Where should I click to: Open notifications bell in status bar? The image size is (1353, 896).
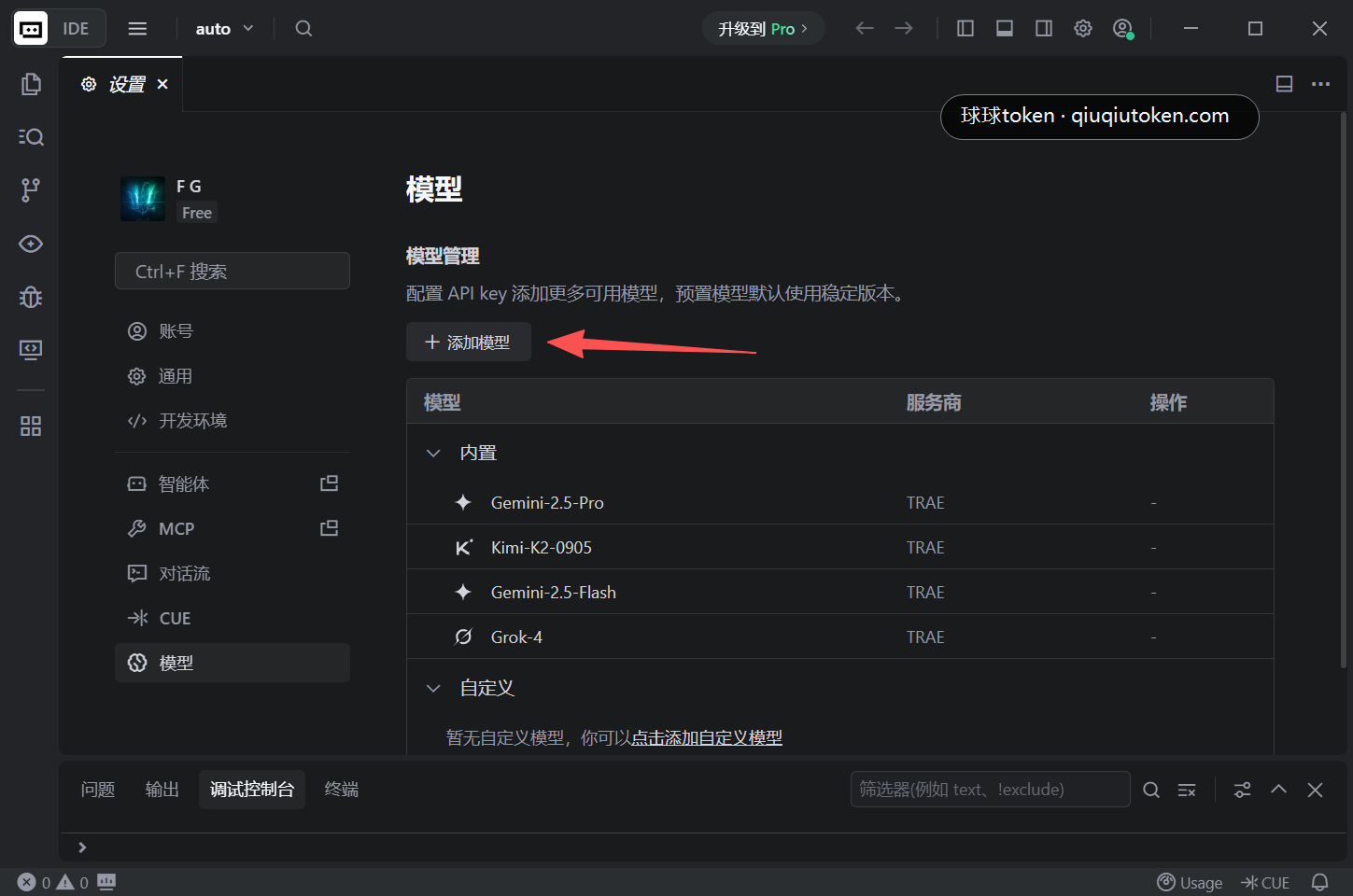click(1320, 882)
